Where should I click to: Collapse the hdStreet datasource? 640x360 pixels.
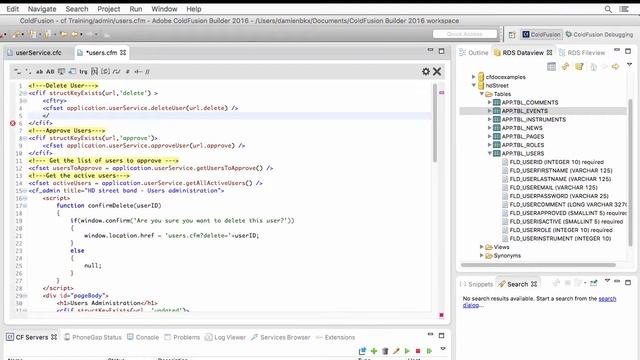pos(473,85)
